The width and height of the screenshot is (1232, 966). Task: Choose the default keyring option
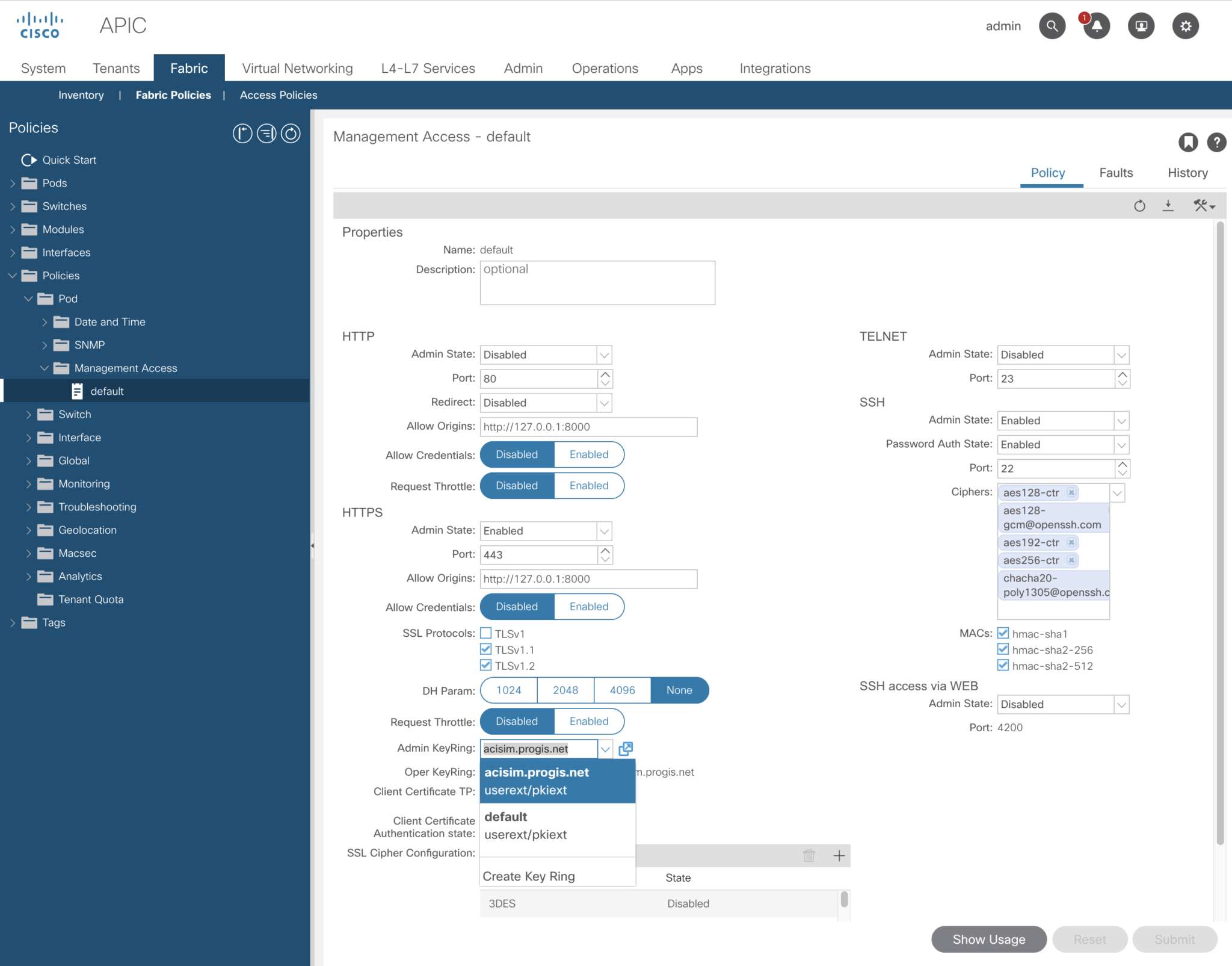coord(558,825)
